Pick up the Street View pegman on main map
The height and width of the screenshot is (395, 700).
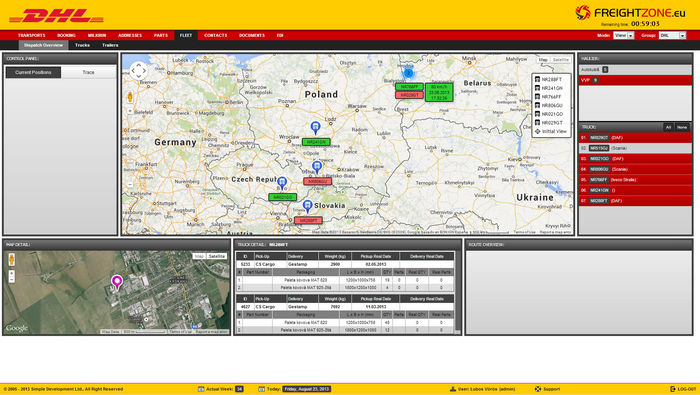(130, 97)
